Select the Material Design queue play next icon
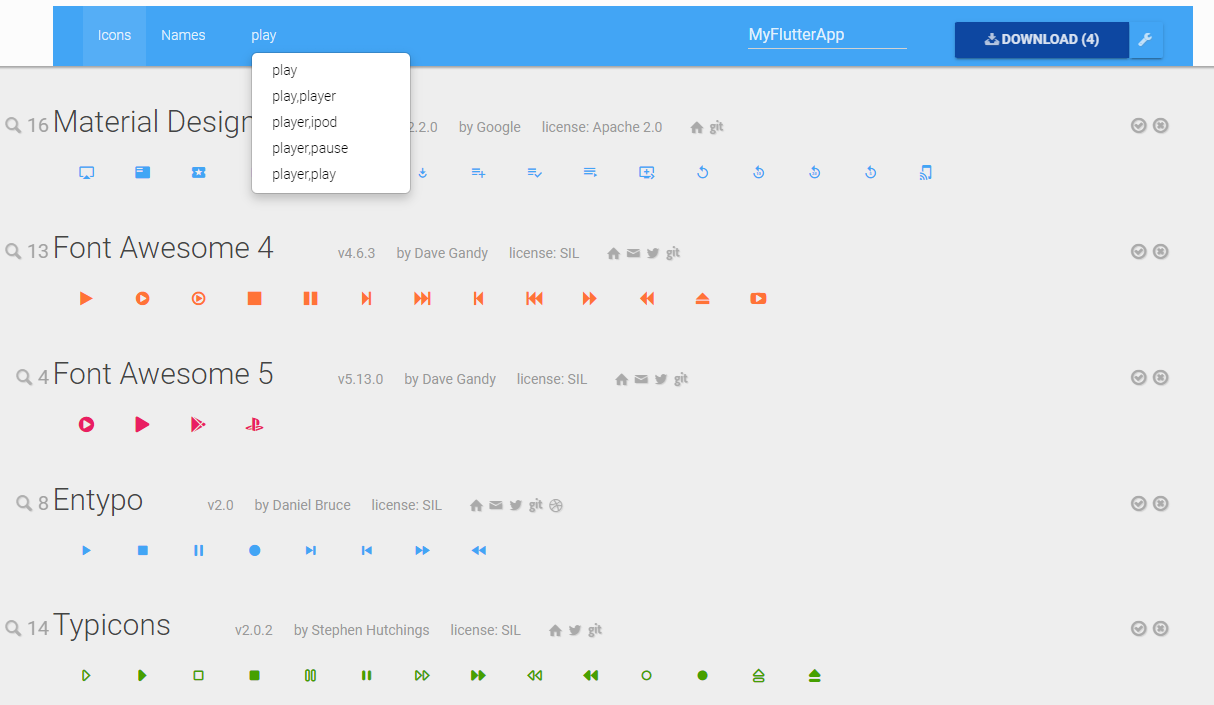 click(x=647, y=172)
